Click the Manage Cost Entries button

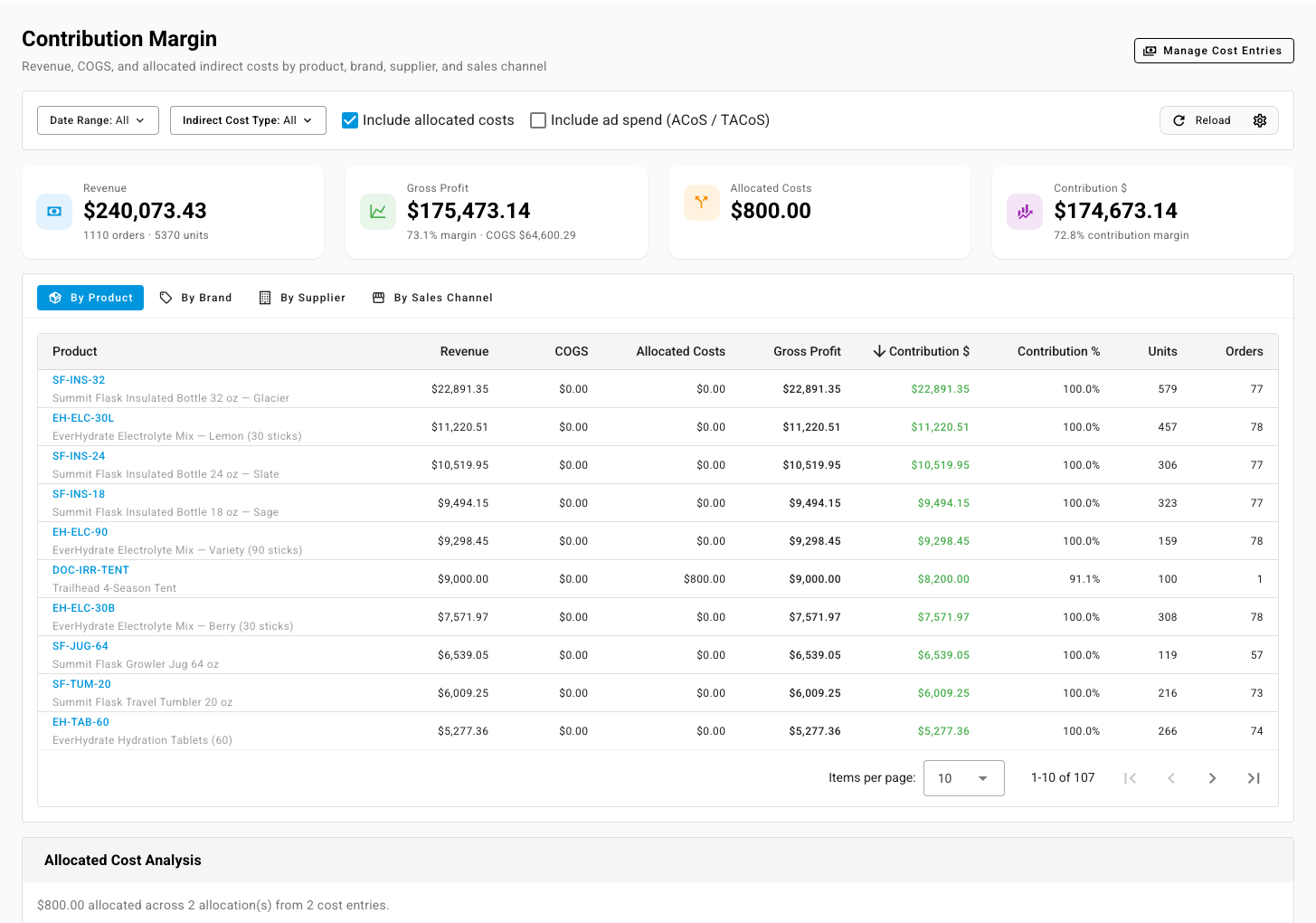click(x=1214, y=51)
